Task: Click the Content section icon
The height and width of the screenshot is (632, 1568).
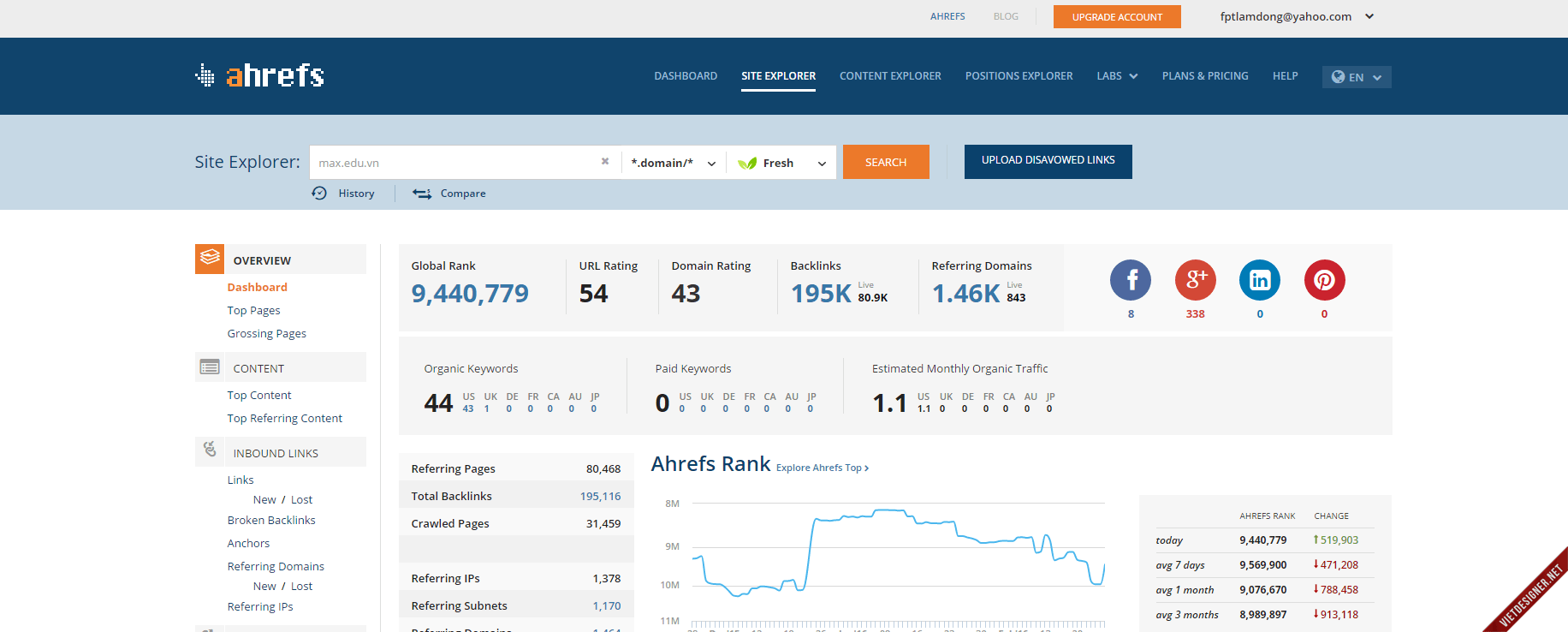Action: click(210, 367)
